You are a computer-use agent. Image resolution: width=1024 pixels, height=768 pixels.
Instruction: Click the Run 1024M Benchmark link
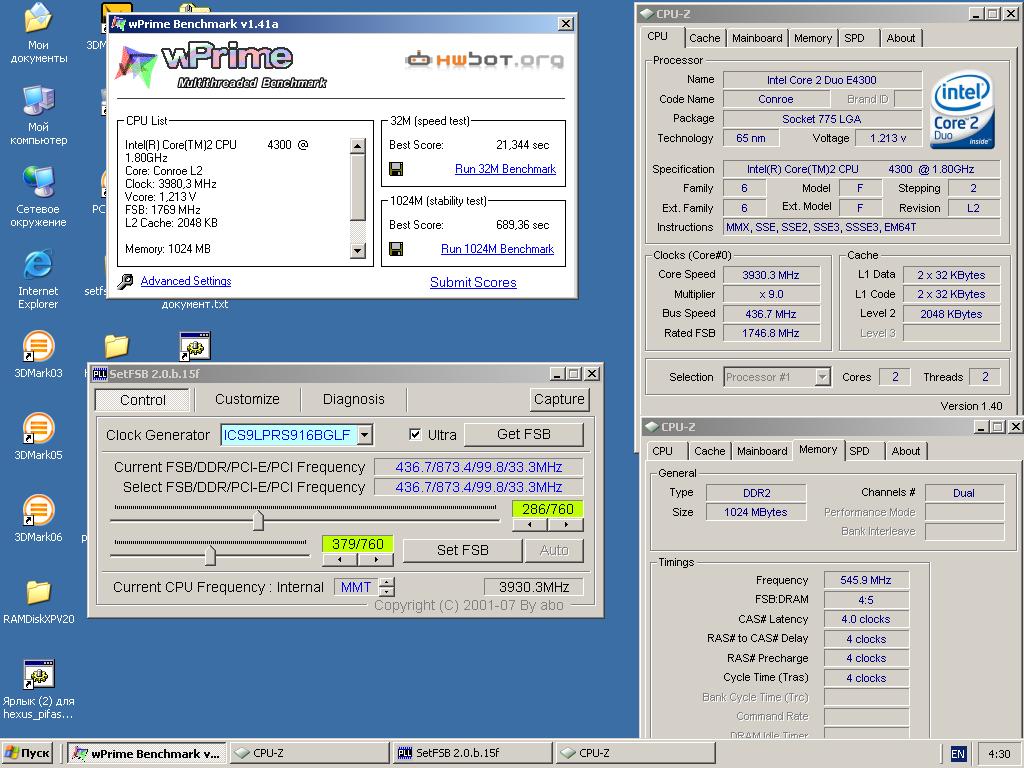[x=497, y=249]
